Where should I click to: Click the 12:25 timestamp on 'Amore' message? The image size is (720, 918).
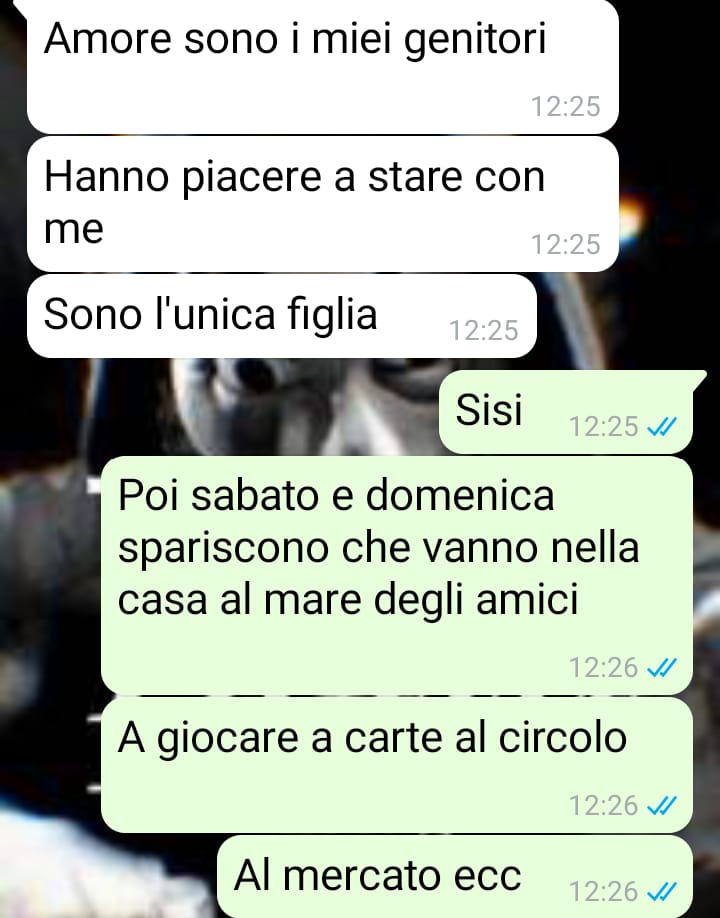point(565,107)
